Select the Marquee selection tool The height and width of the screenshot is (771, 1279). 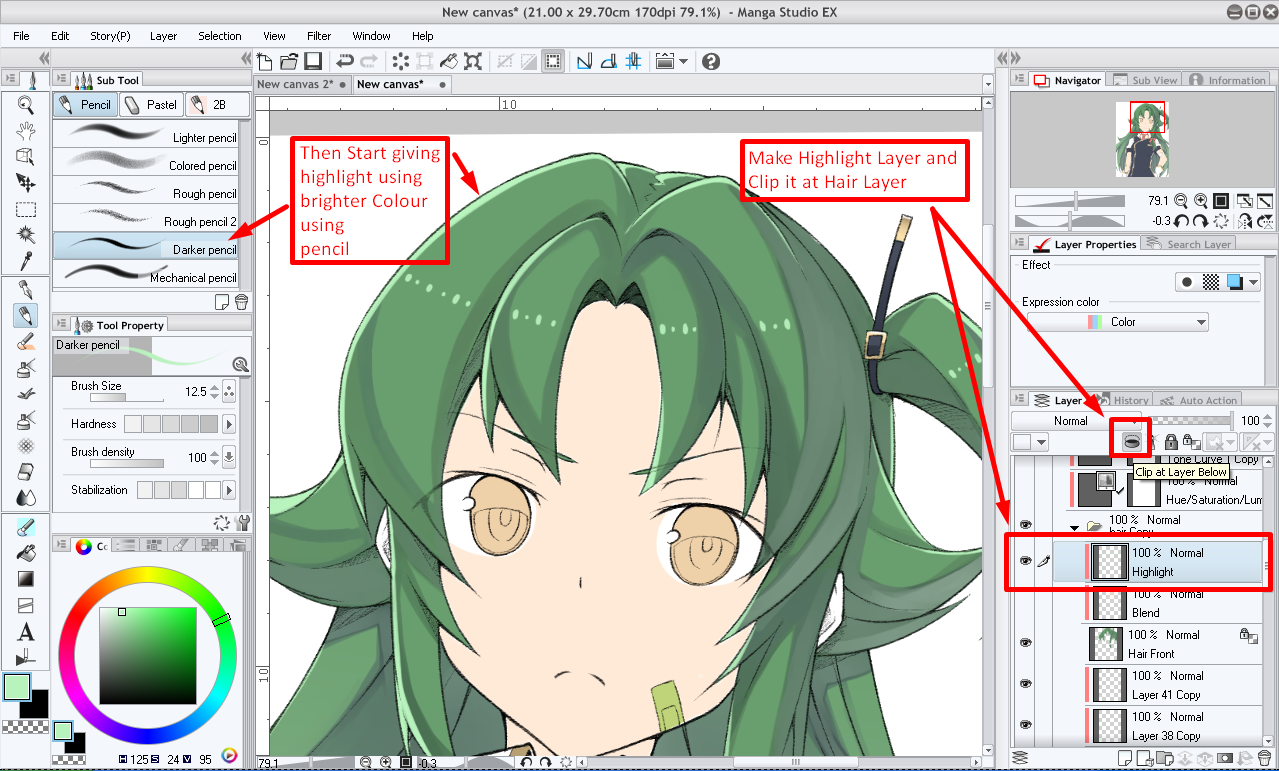tap(25, 207)
